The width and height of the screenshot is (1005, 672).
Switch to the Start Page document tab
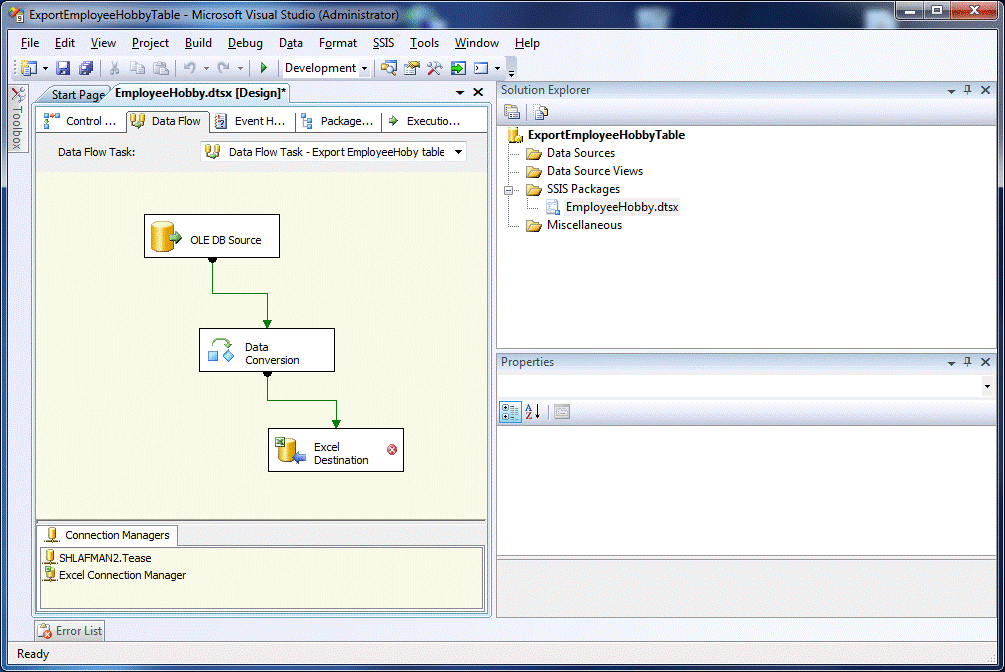pos(77,95)
